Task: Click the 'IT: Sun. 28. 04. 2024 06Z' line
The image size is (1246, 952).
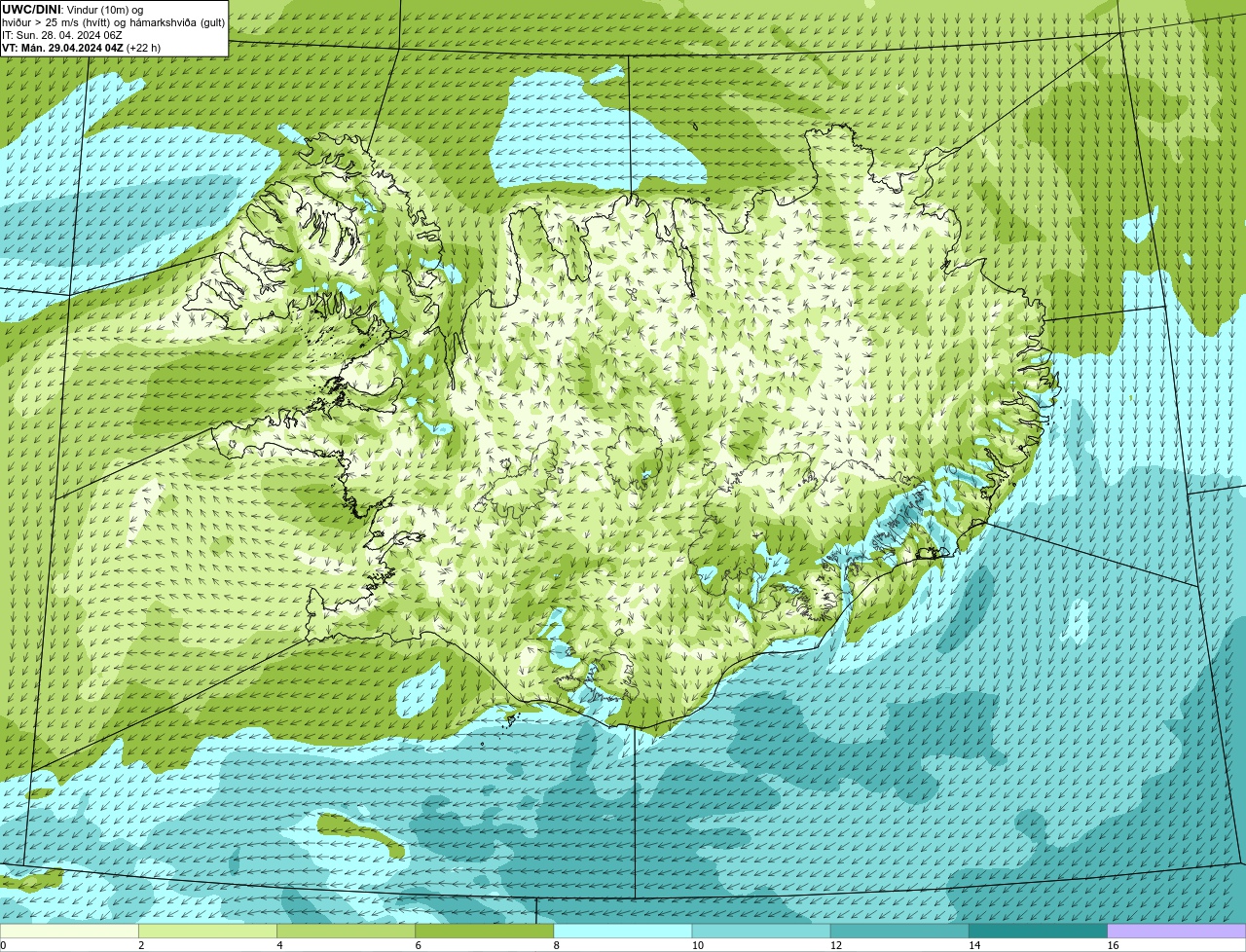Action: click(x=62, y=35)
